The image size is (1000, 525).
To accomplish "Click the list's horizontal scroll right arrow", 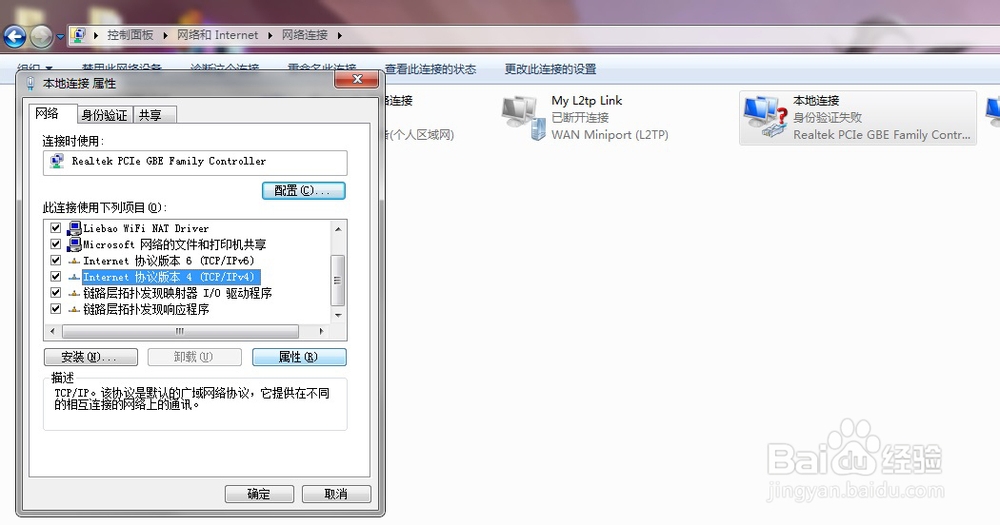I will point(321,331).
